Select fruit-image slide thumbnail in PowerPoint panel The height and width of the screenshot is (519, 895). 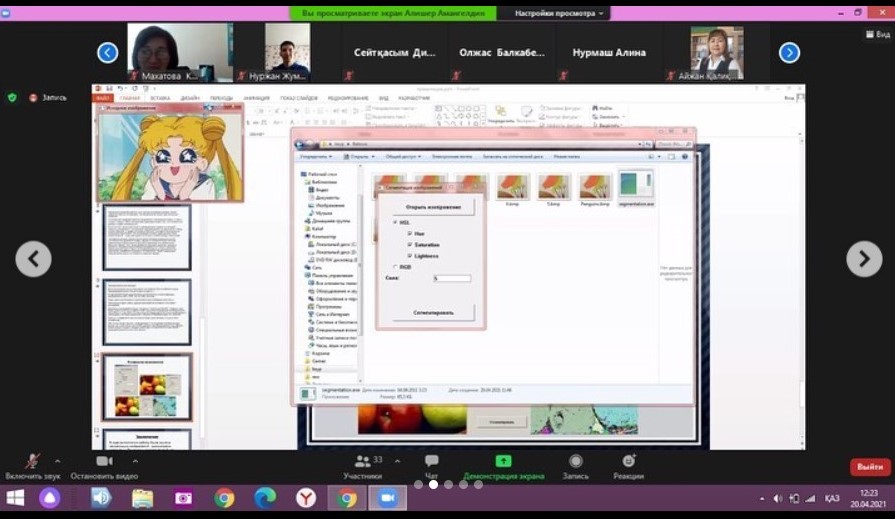click(147, 388)
